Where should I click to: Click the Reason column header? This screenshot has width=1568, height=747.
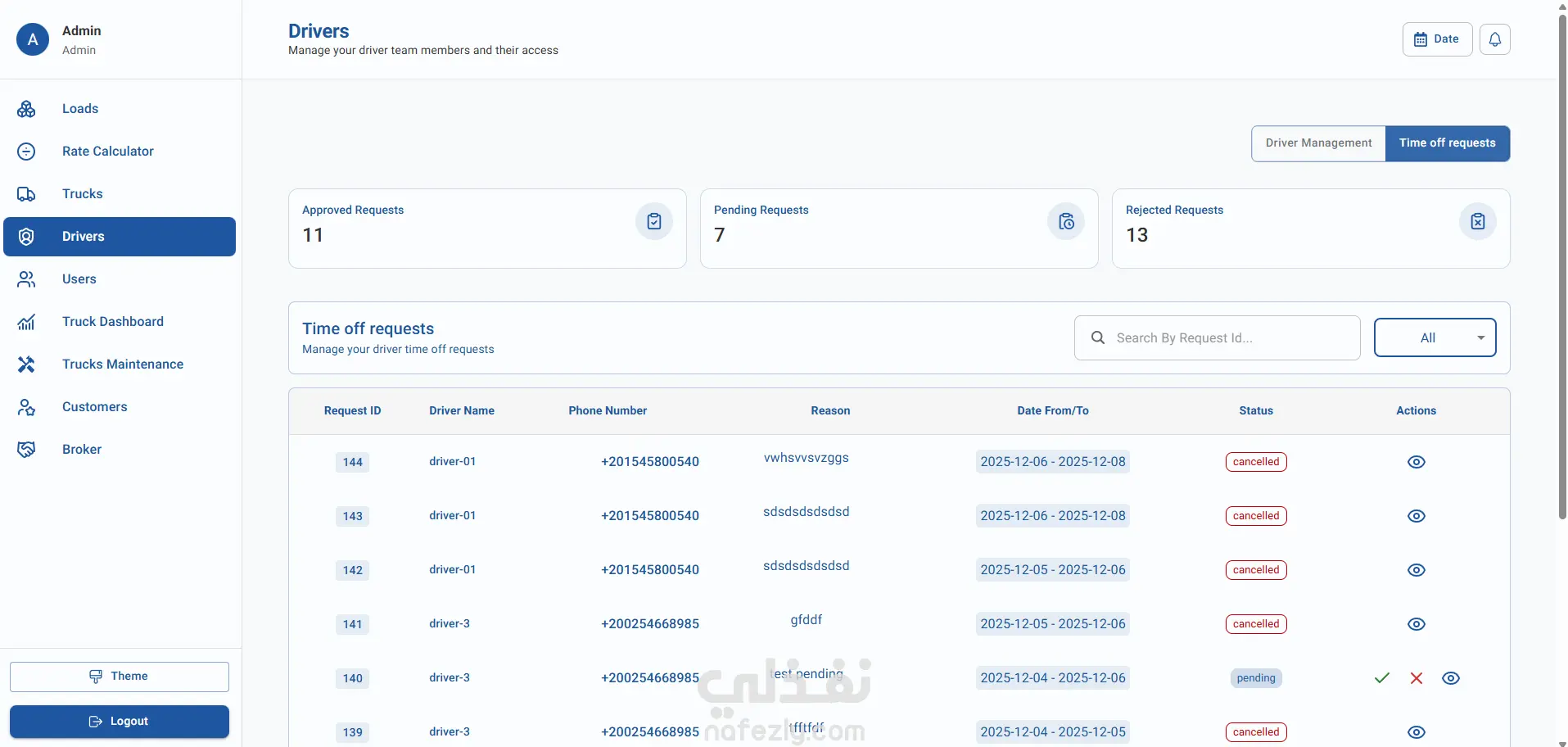click(x=830, y=411)
